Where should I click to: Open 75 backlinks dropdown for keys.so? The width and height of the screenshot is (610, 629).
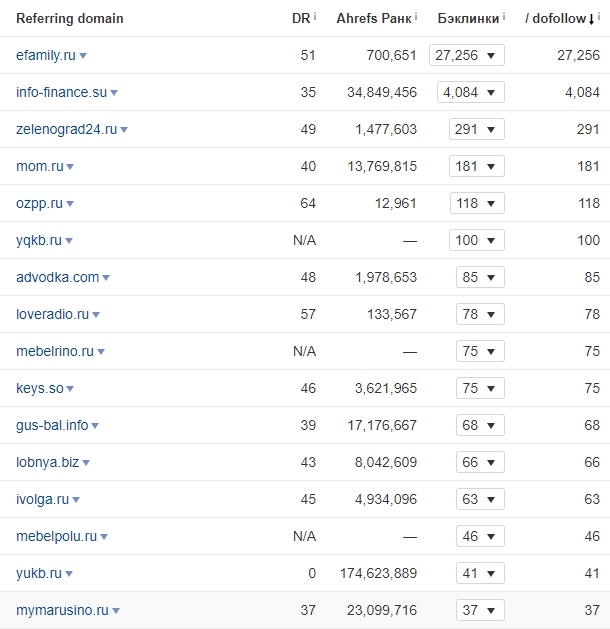[x=480, y=388]
